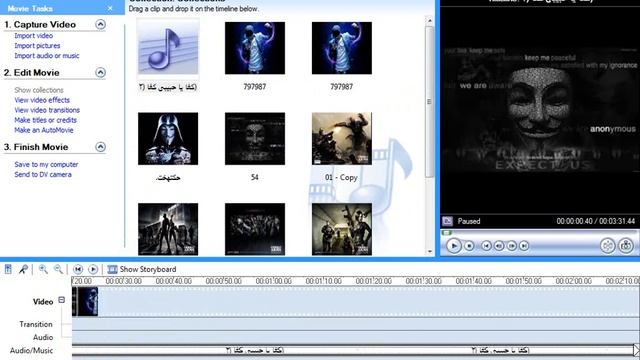Click the collections vertical scrollbar thumb
This screenshot has width=640, height=360.
[x=429, y=102]
